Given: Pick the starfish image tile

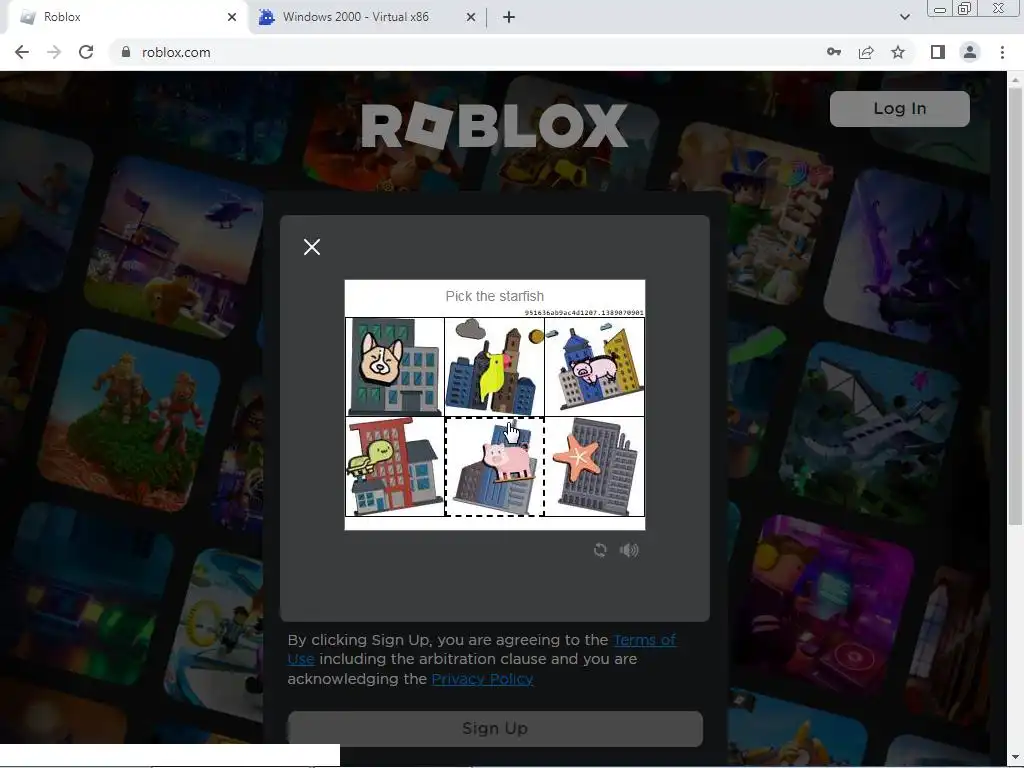Looking at the screenshot, I should 594,466.
